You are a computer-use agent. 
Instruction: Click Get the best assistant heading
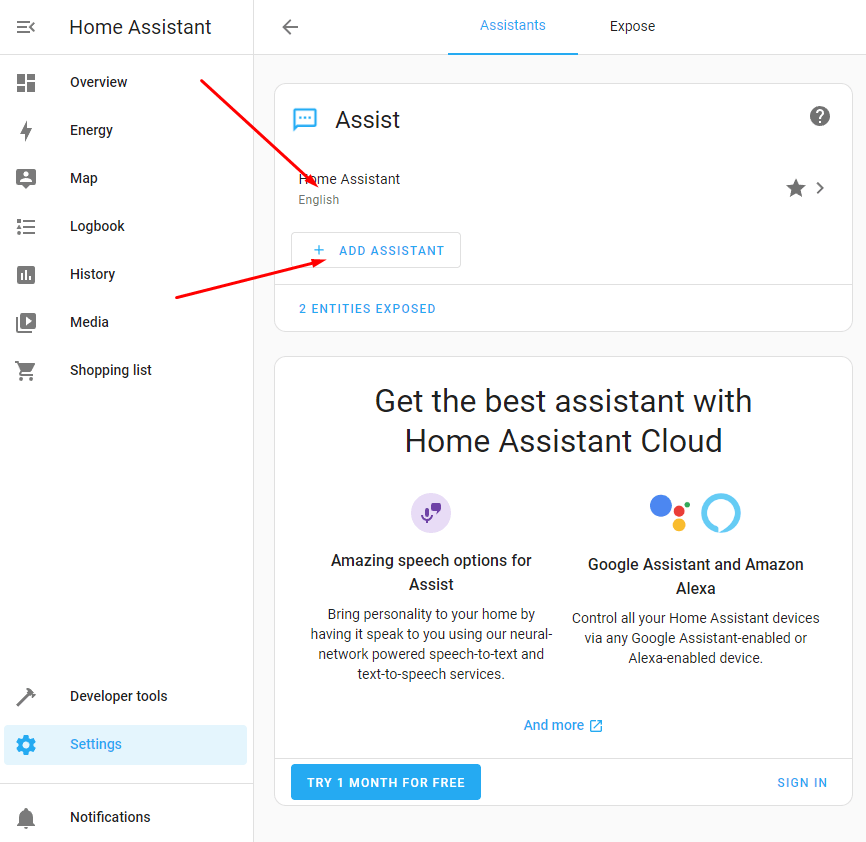point(563,421)
